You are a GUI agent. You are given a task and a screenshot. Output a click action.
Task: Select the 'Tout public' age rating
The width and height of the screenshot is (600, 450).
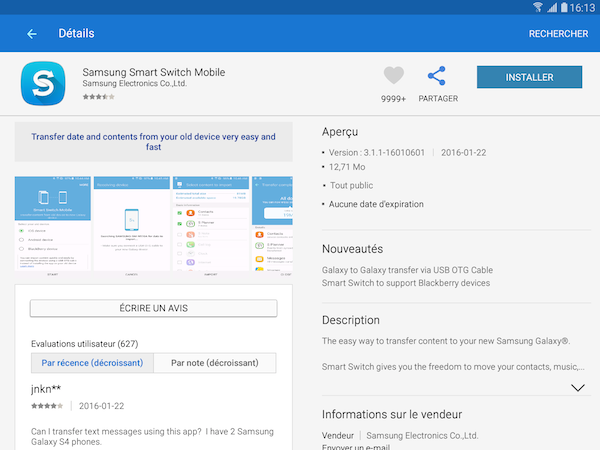pos(352,186)
